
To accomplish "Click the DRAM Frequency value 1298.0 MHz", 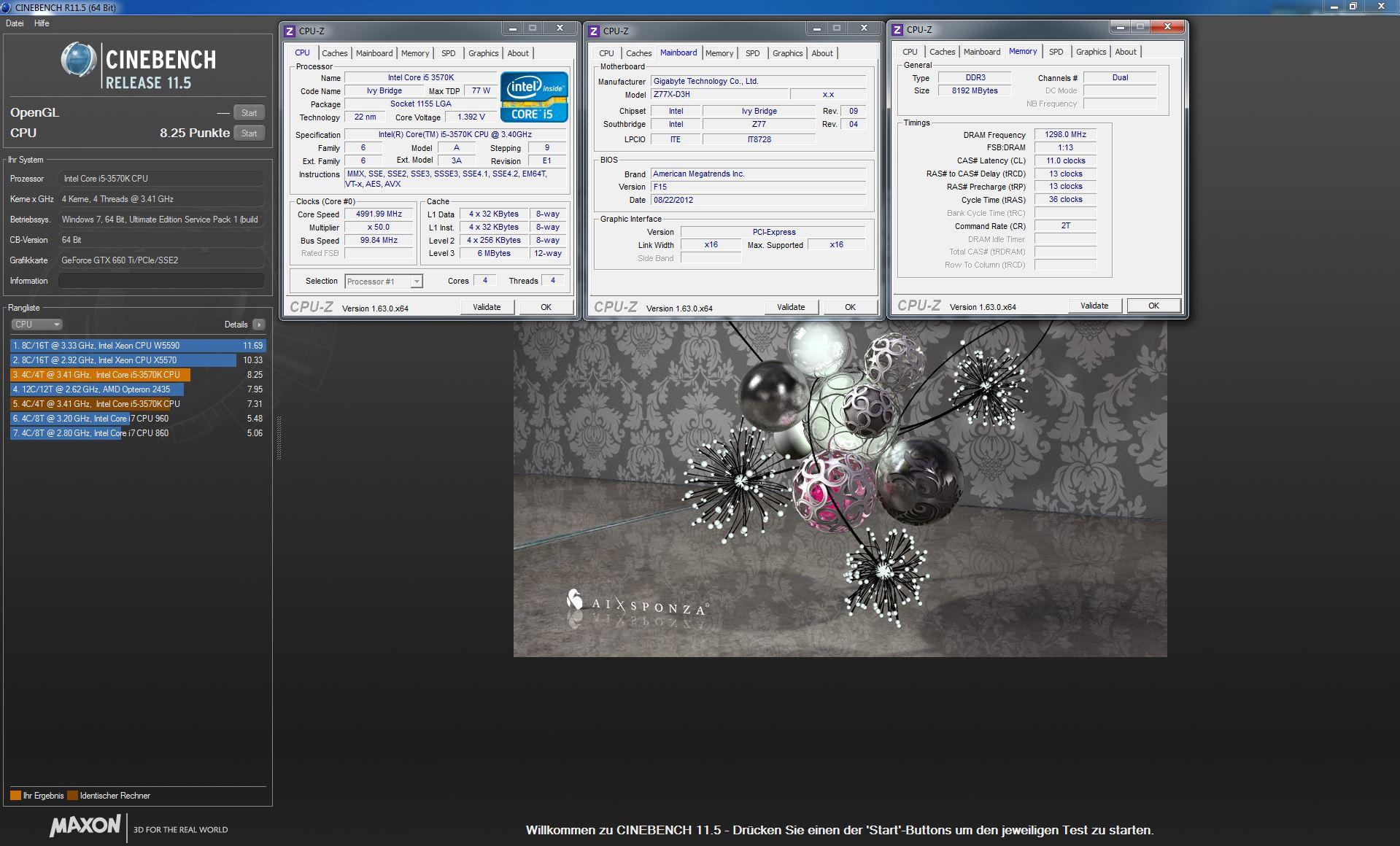I will 1065,134.
